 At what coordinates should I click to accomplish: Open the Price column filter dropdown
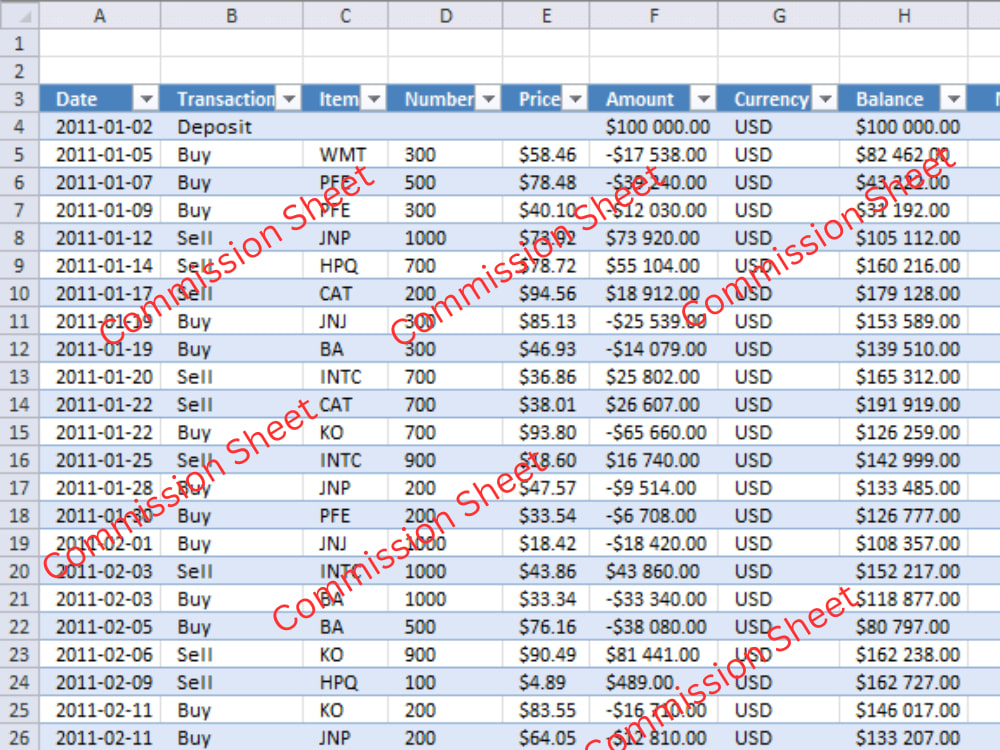tap(575, 99)
